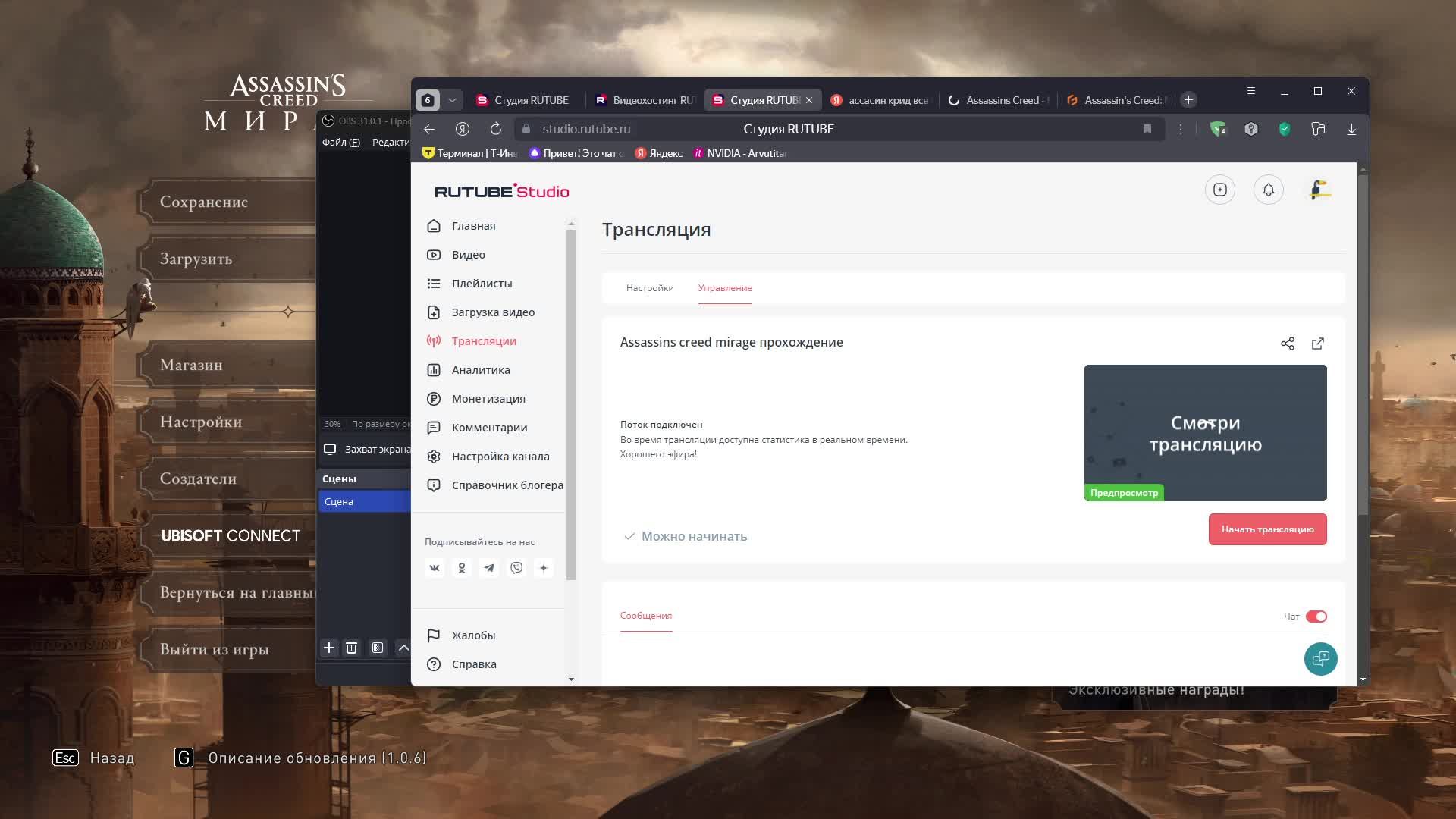
Task: Toggle the Чат switch off
Action: pos(1316,617)
